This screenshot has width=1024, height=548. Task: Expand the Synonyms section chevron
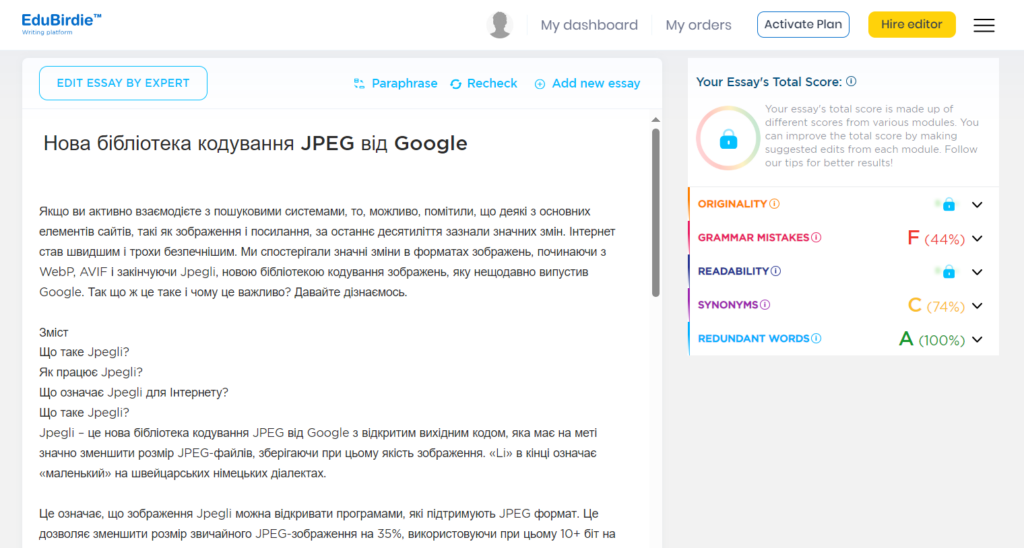tap(977, 306)
